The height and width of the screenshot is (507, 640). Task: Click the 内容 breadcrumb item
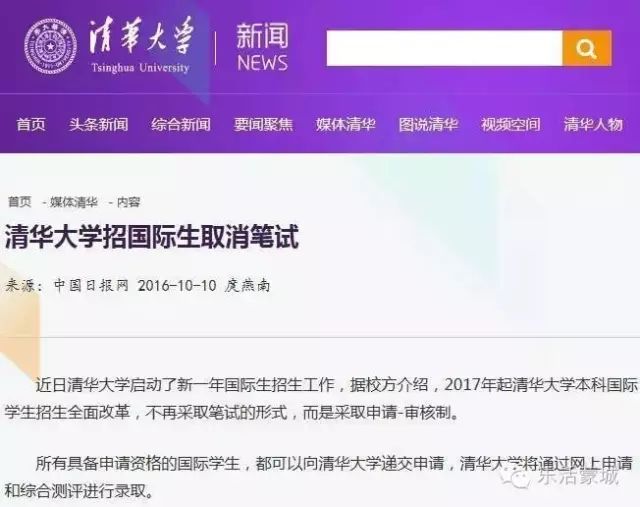(129, 202)
